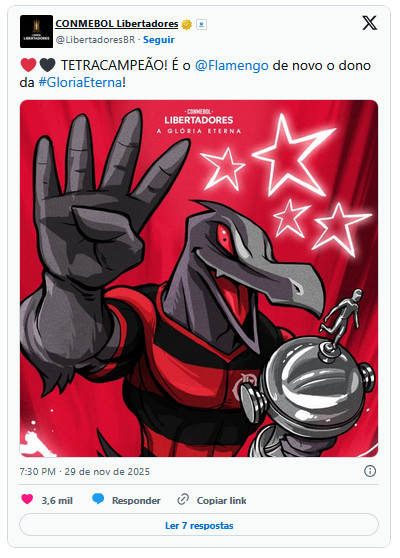Click the 3,6 mil likes count
This screenshot has height=558, width=400.
click(57, 501)
